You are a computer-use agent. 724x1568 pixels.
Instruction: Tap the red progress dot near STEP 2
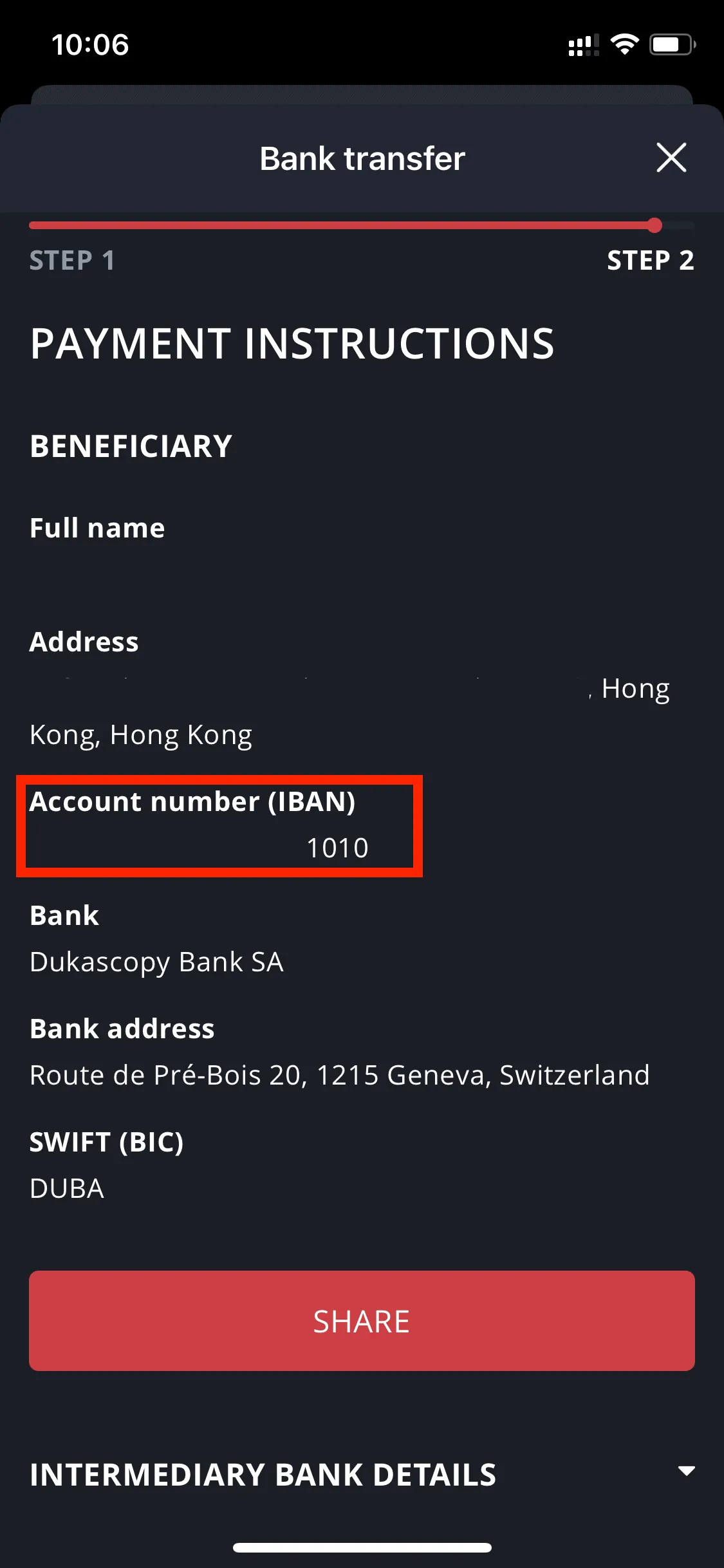pos(654,225)
